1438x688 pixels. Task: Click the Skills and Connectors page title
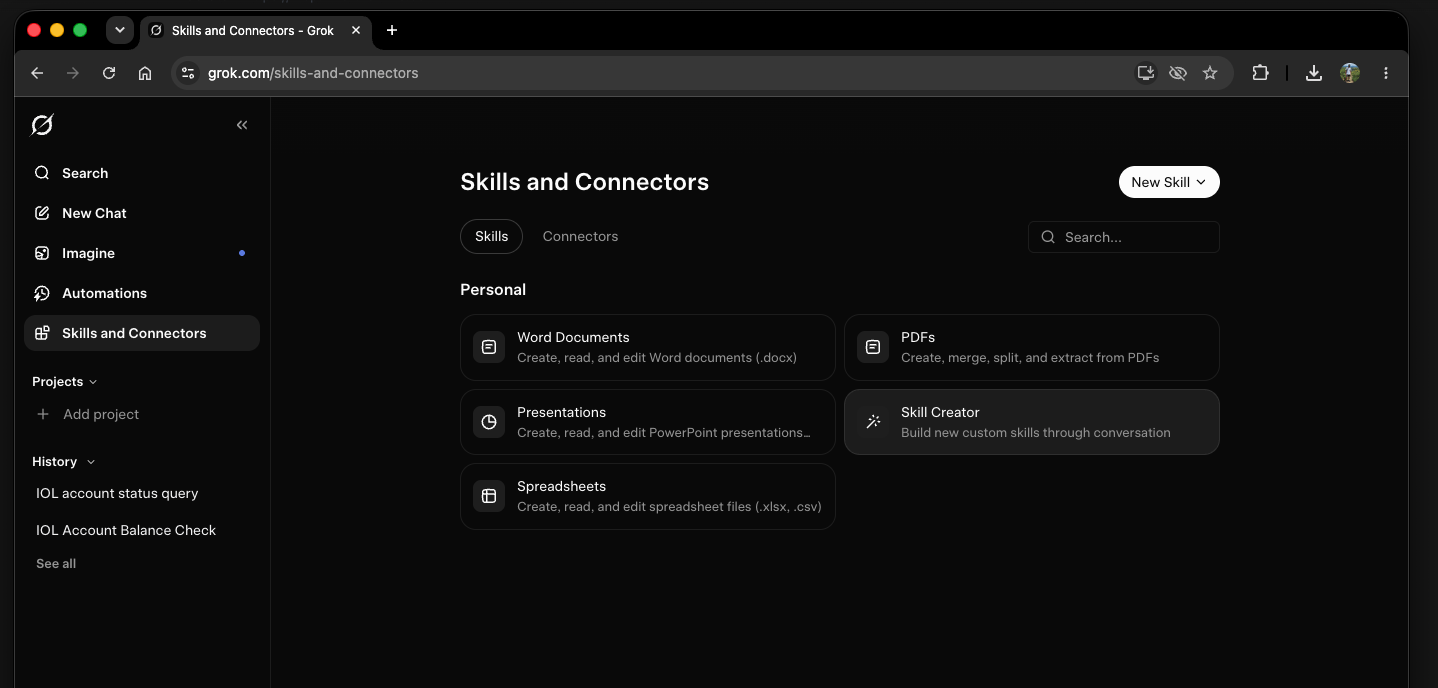point(585,182)
